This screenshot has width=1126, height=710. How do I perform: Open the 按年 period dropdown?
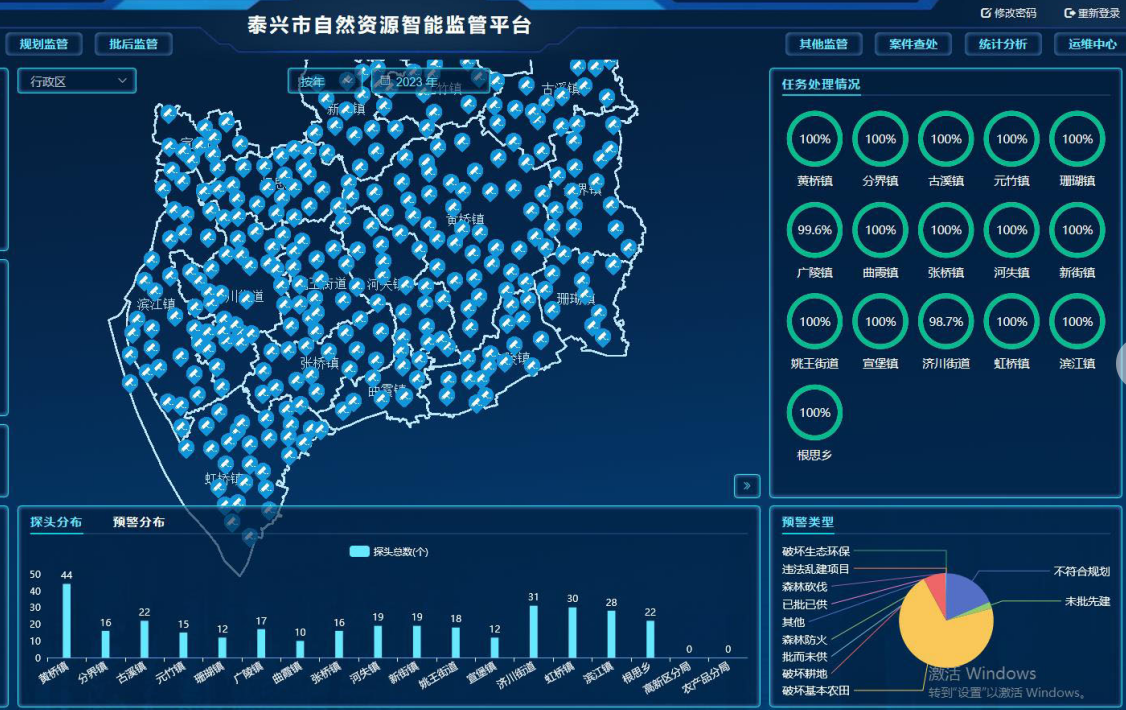(326, 81)
